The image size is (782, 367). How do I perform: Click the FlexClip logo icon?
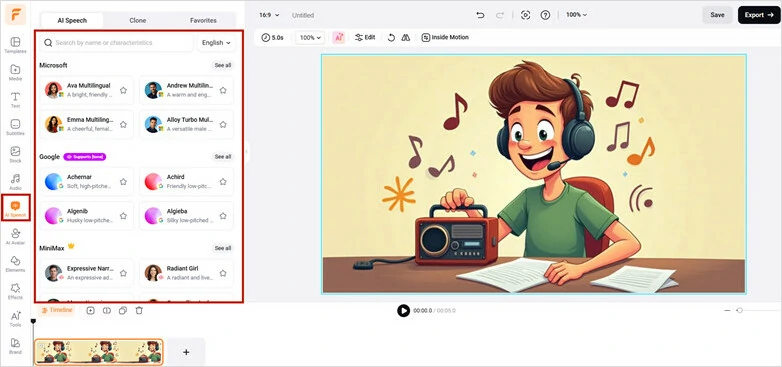[15, 14]
